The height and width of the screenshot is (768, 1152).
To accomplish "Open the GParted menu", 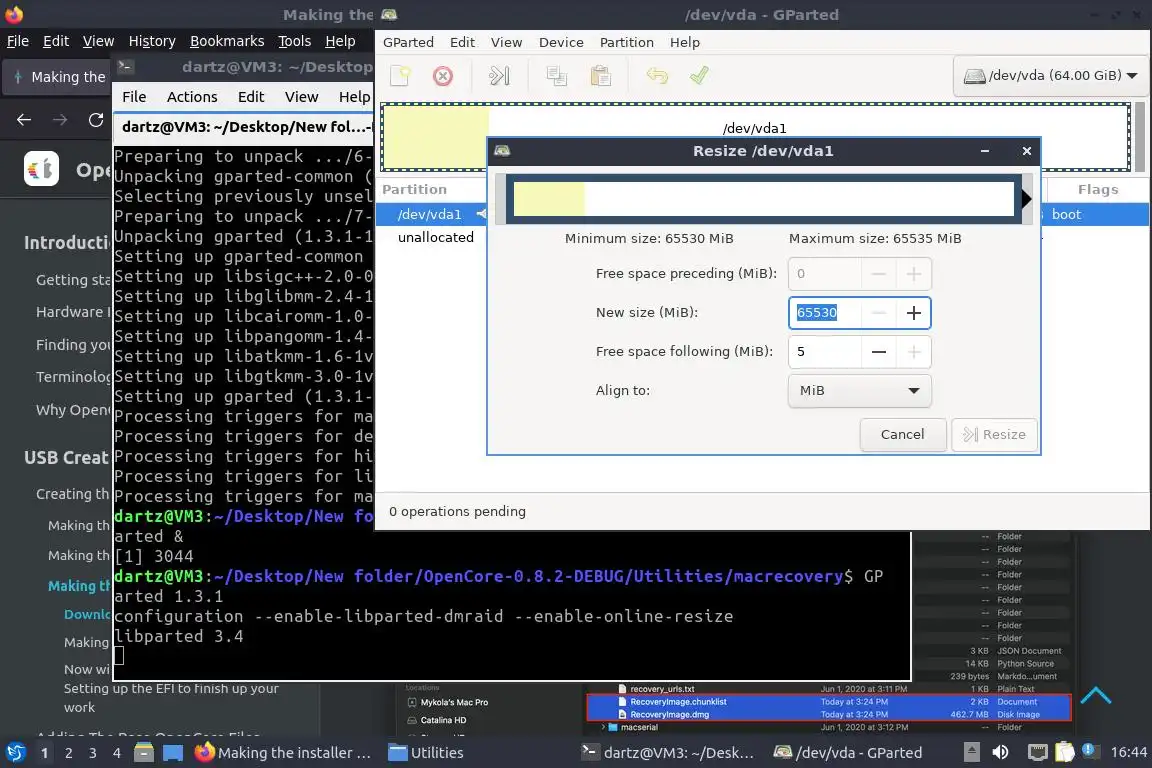I will [408, 43].
